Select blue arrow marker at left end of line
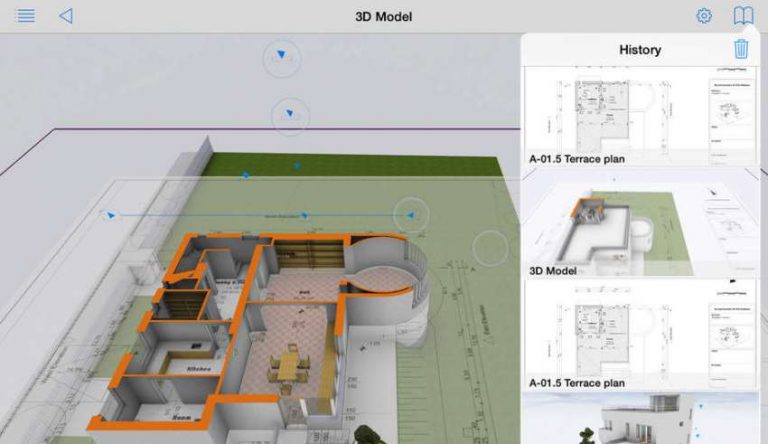The image size is (768, 444). (x=110, y=215)
